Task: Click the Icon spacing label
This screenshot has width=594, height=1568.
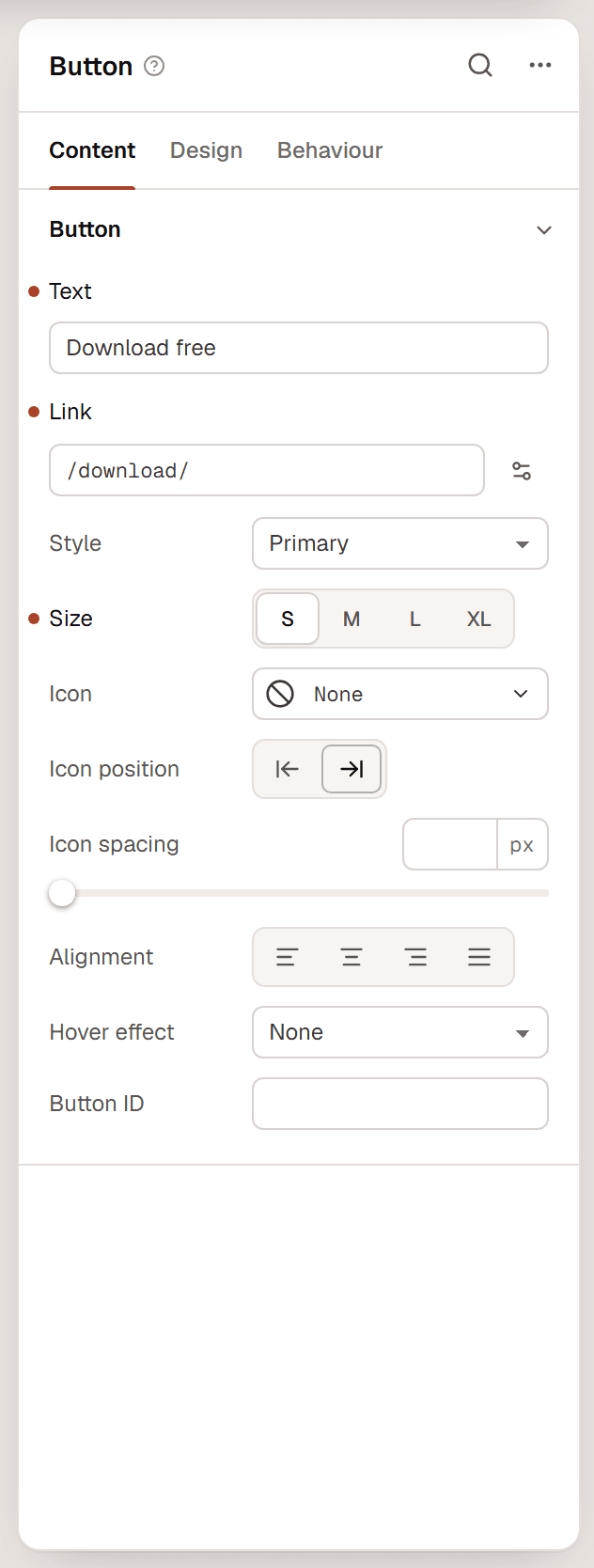Action: (114, 844)
